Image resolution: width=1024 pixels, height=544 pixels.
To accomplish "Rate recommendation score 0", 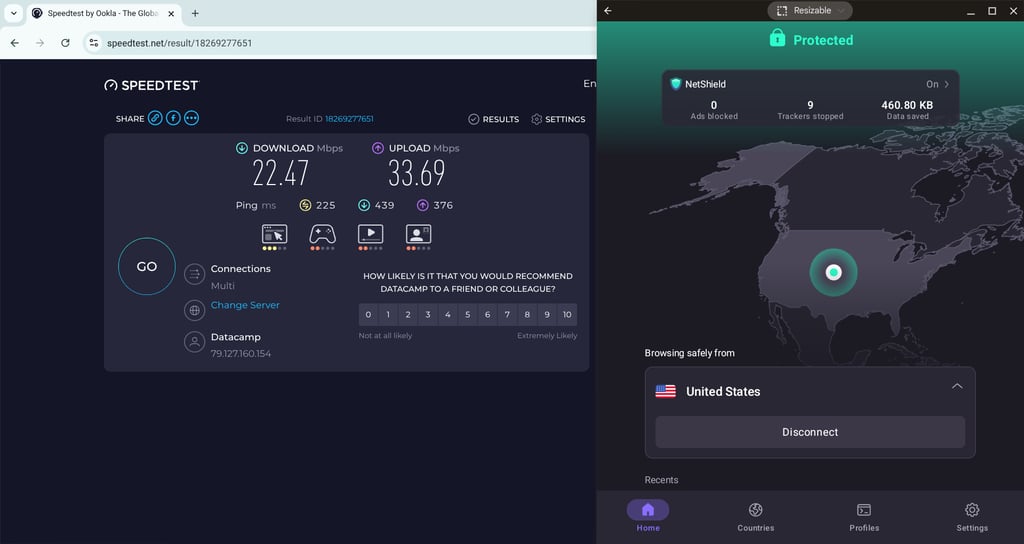I will (368, 315).
